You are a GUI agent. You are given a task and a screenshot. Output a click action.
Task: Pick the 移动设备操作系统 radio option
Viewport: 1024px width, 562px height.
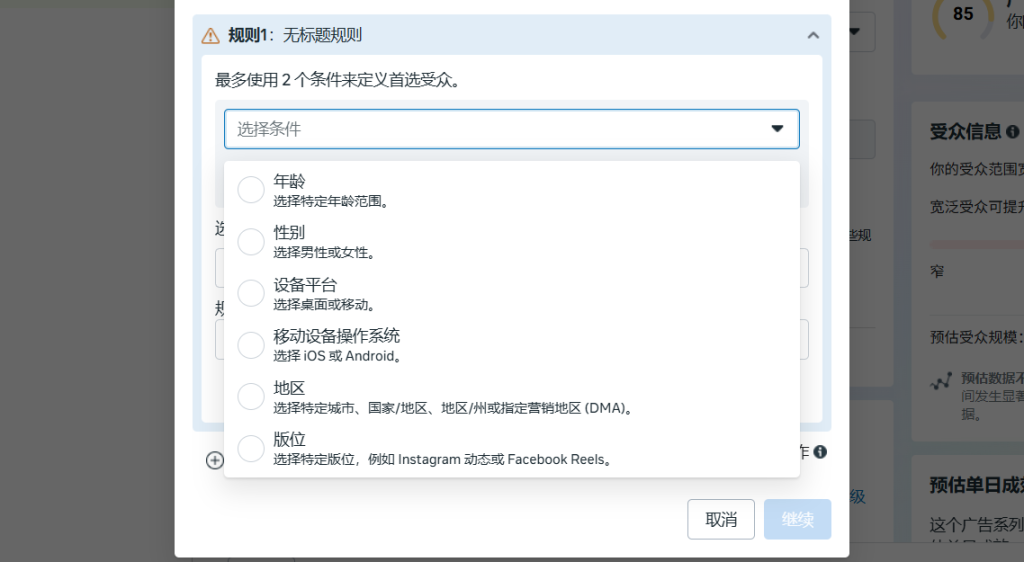251,345
